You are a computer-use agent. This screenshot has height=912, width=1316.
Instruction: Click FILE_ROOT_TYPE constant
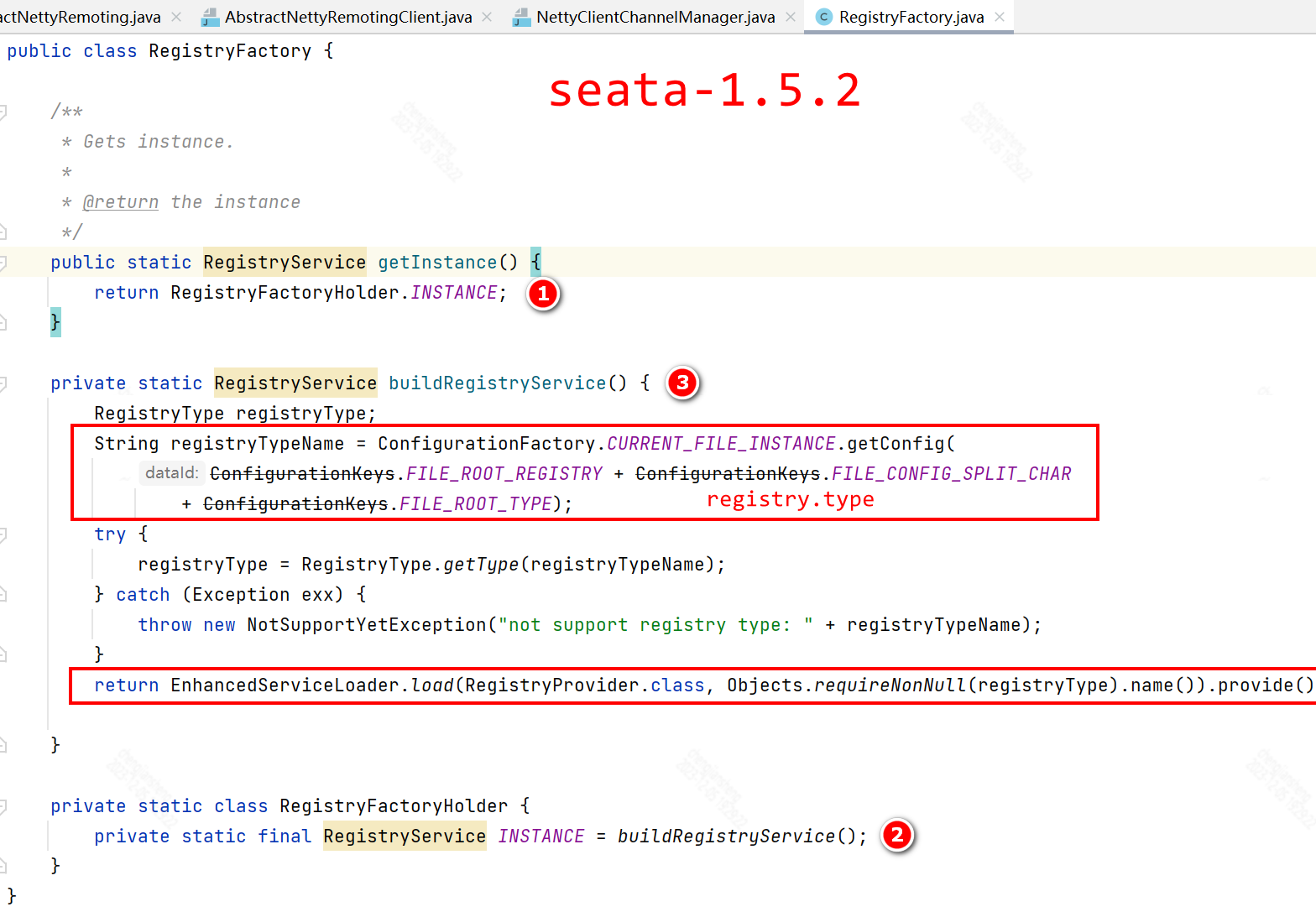tap(476, 504)
